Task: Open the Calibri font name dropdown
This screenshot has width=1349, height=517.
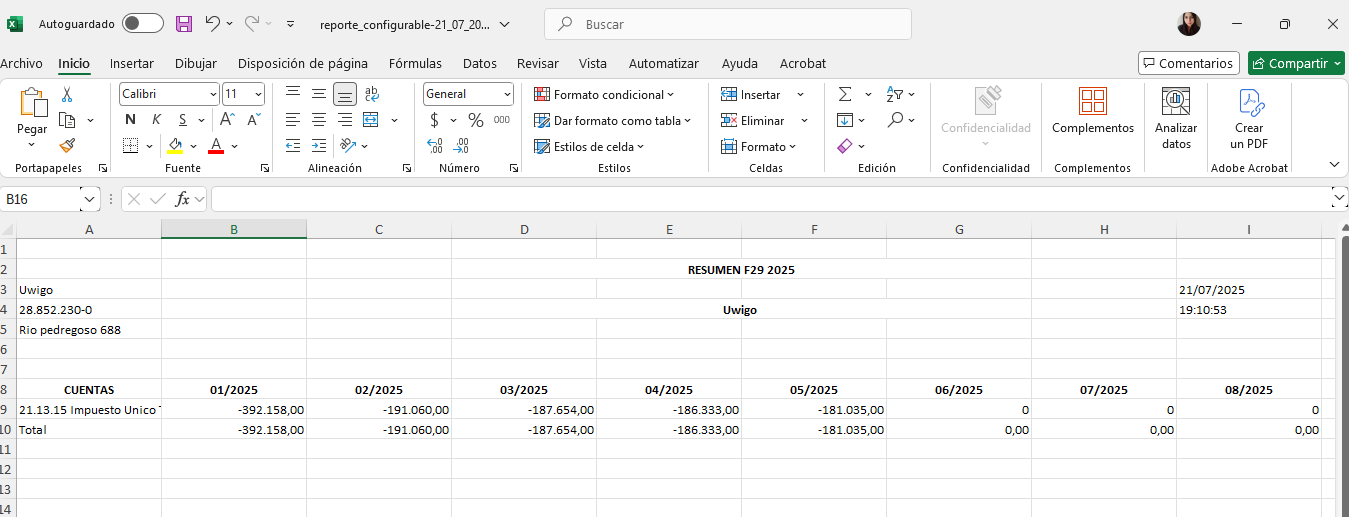Action: point(213,94)
